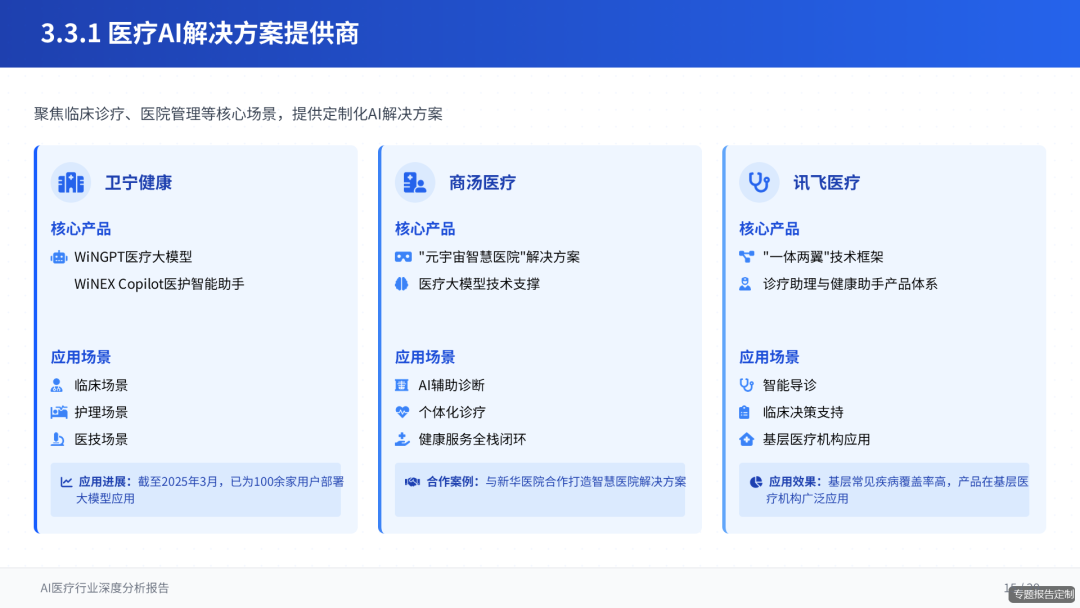Click the trend chart icon in 应用进展 box
The image size is (1080, 608).
(x=67, y=481)
